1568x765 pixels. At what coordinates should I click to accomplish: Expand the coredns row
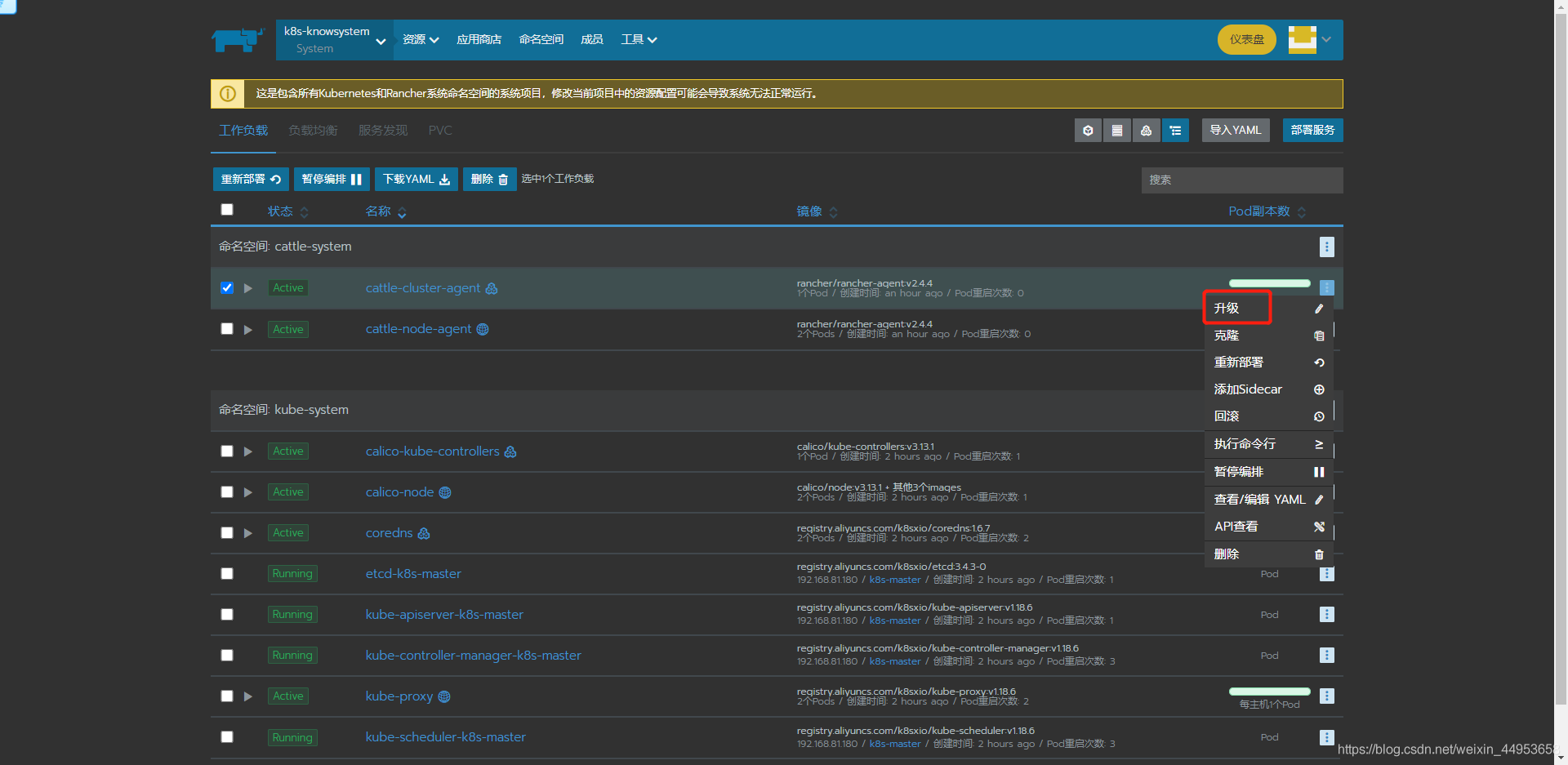[x=248, y=533]
